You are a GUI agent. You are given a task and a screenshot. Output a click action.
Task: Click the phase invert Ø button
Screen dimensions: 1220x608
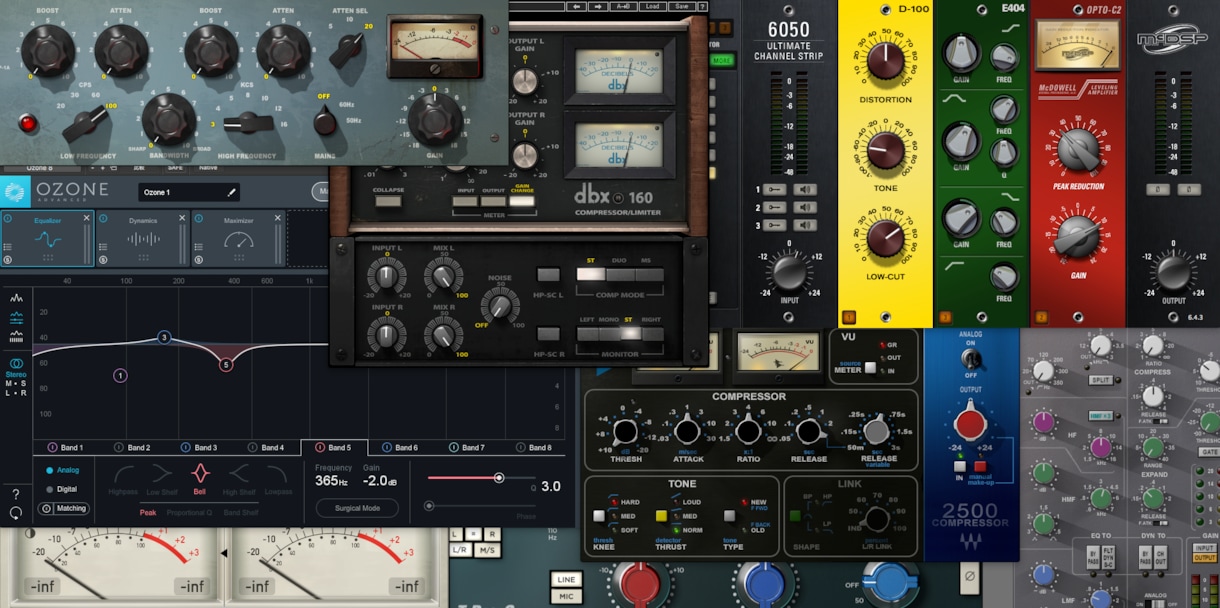coord(968,576)
